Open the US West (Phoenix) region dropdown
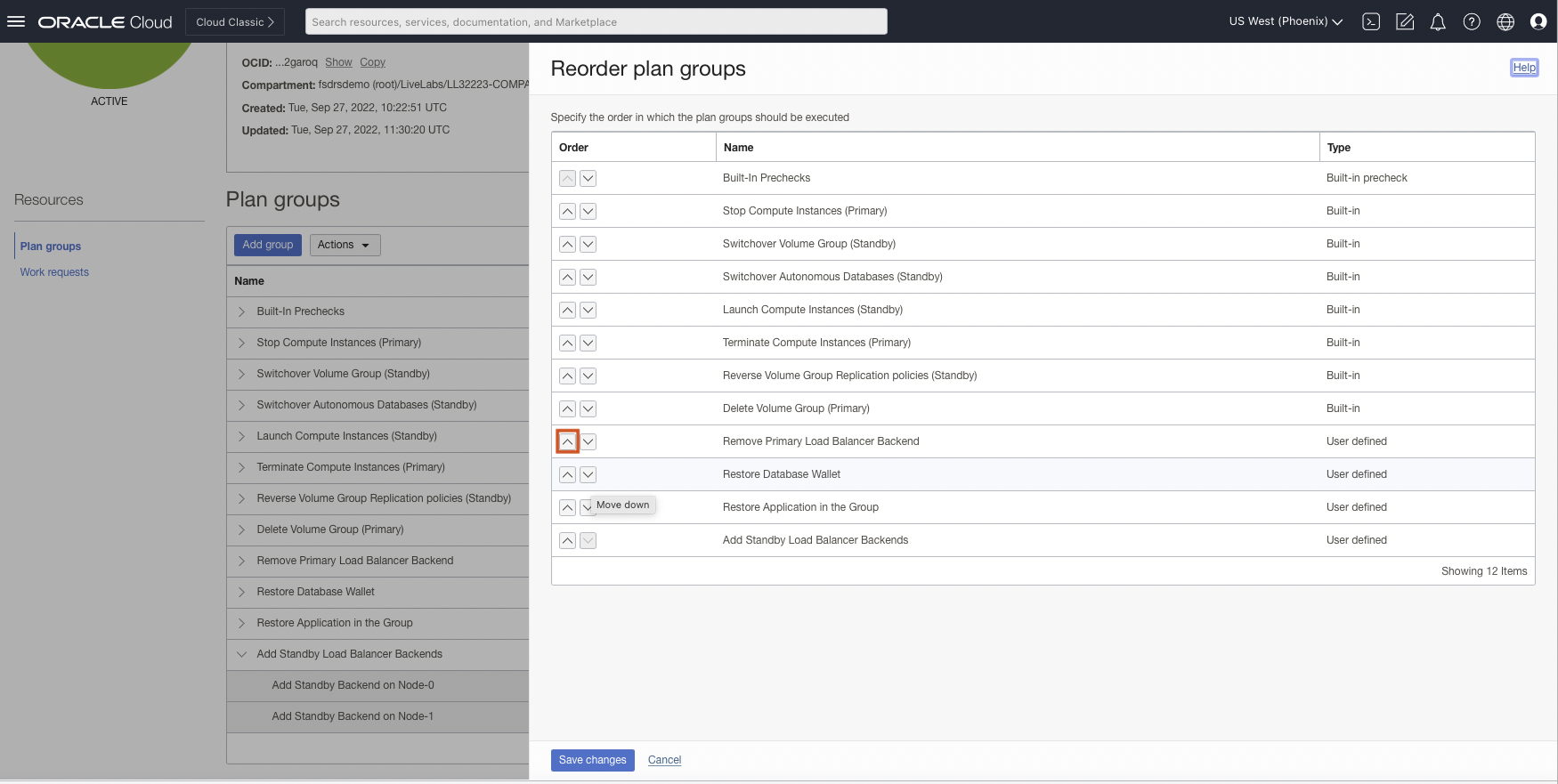 (1286, 22)
